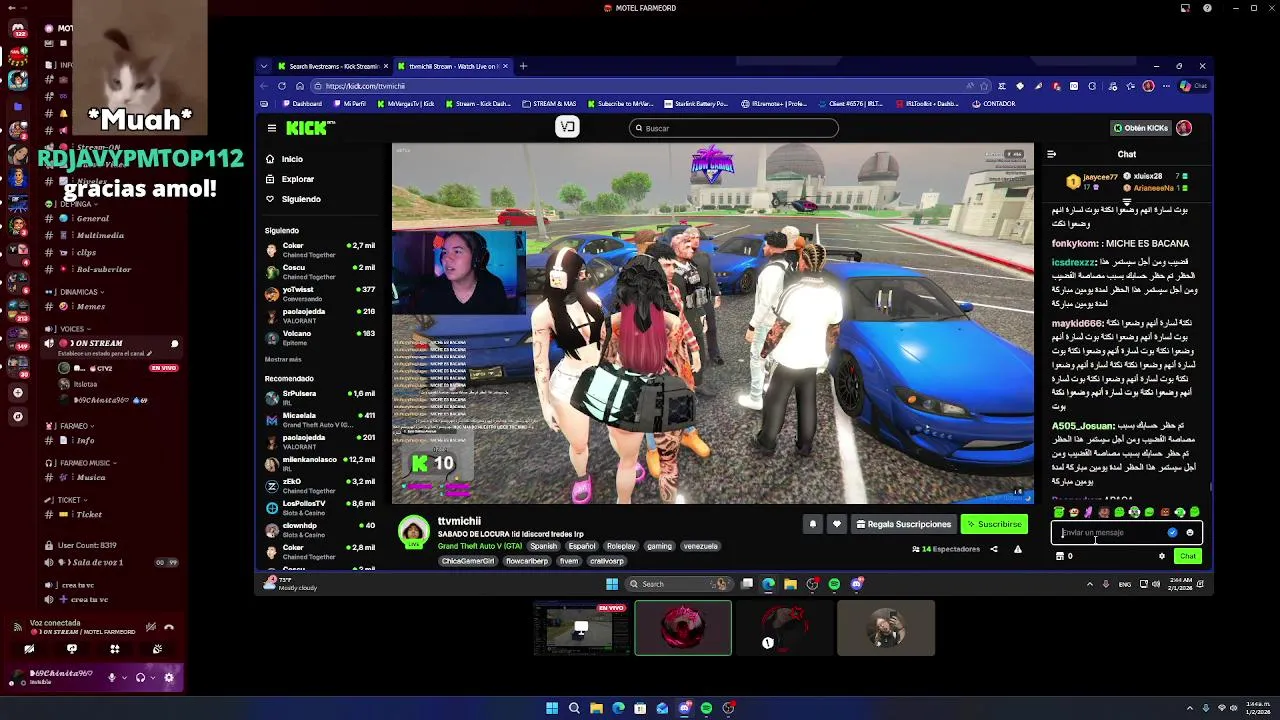Select the Roleplay tag
The height and width of the screenshot is (720, 1280).
[621, 546]
